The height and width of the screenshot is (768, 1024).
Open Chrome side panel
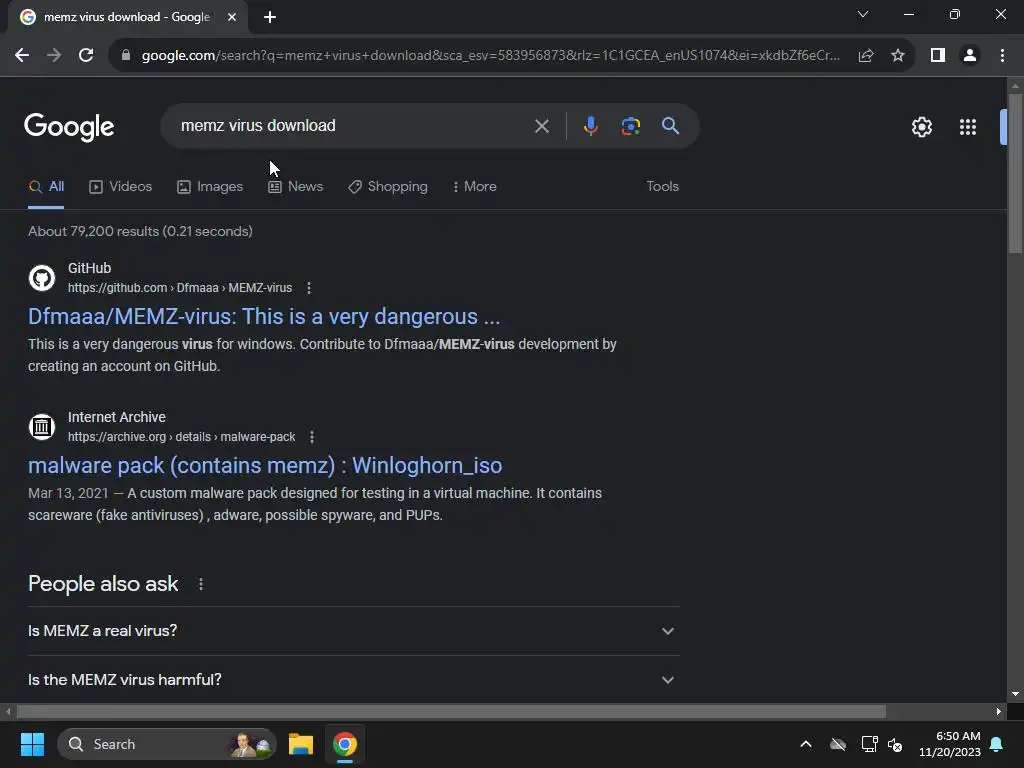click(x=938, y=56)
